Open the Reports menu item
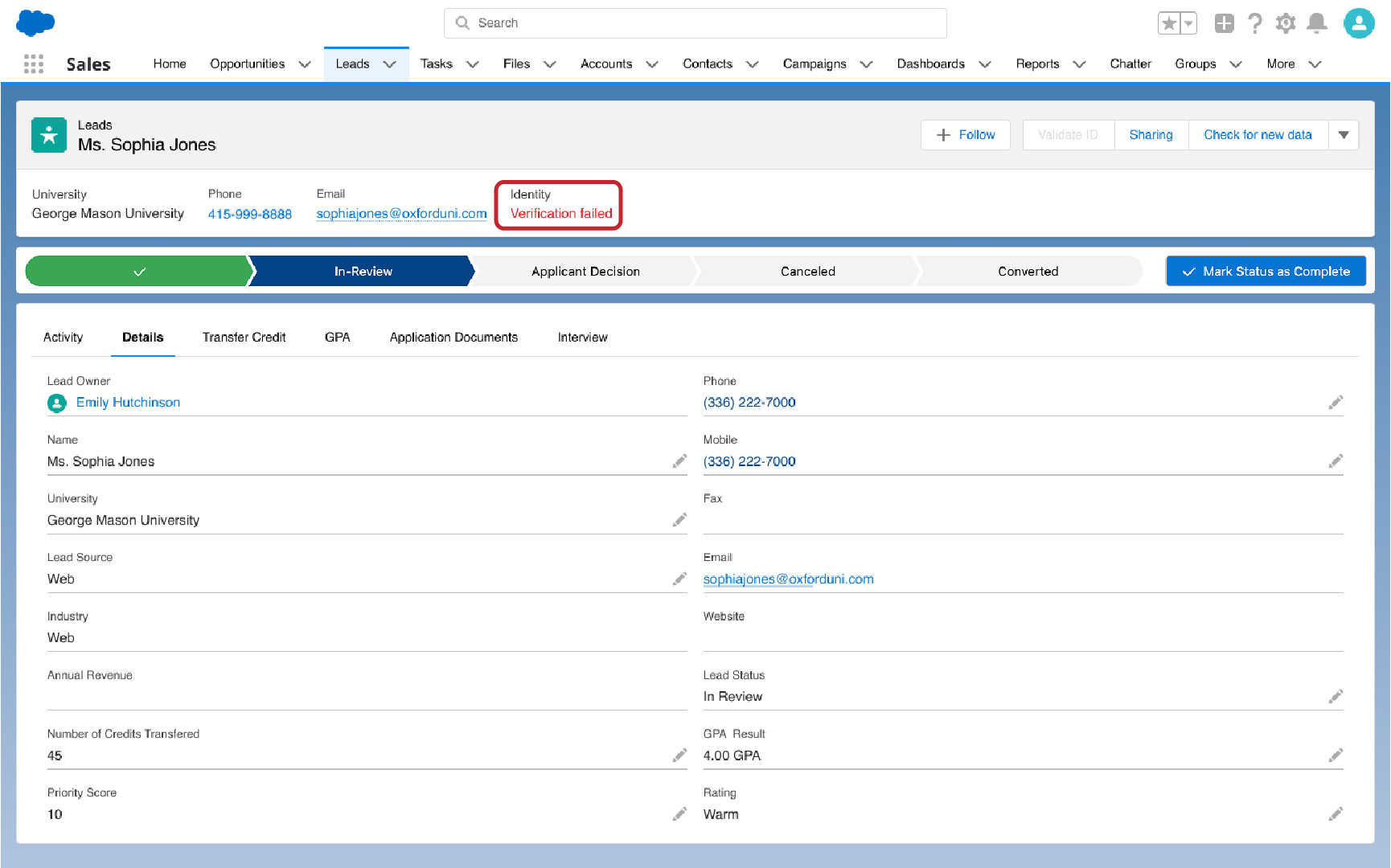1391x868 pixels. (1037, 63)
